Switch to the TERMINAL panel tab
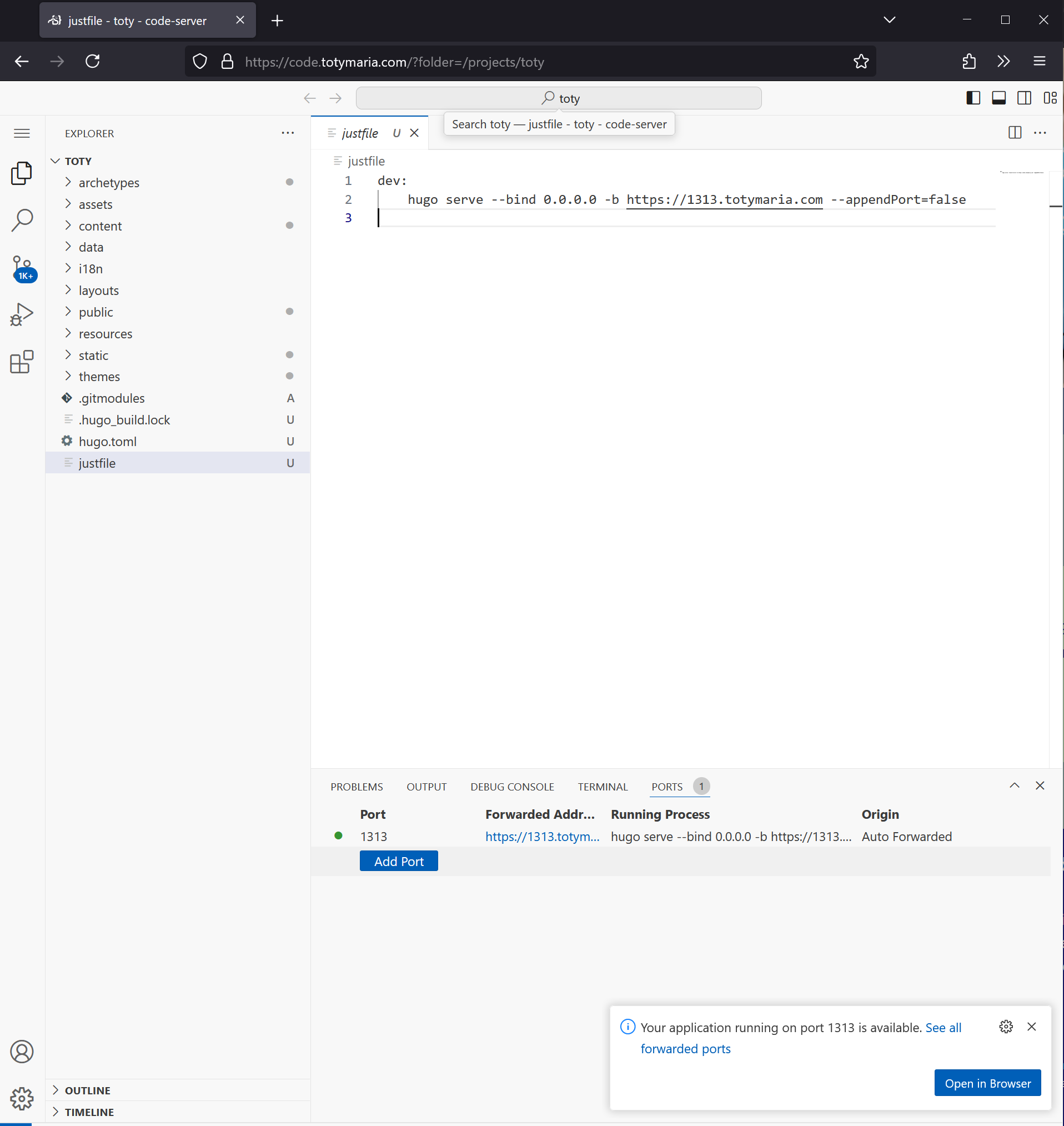 [603, 787]
